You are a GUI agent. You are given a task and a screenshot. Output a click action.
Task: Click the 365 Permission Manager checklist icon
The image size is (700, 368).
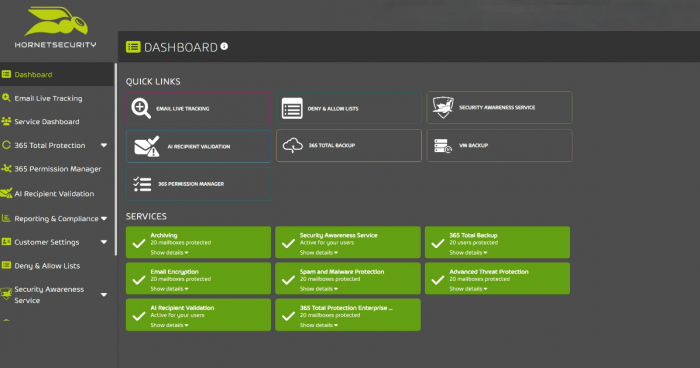pos(142,184)
